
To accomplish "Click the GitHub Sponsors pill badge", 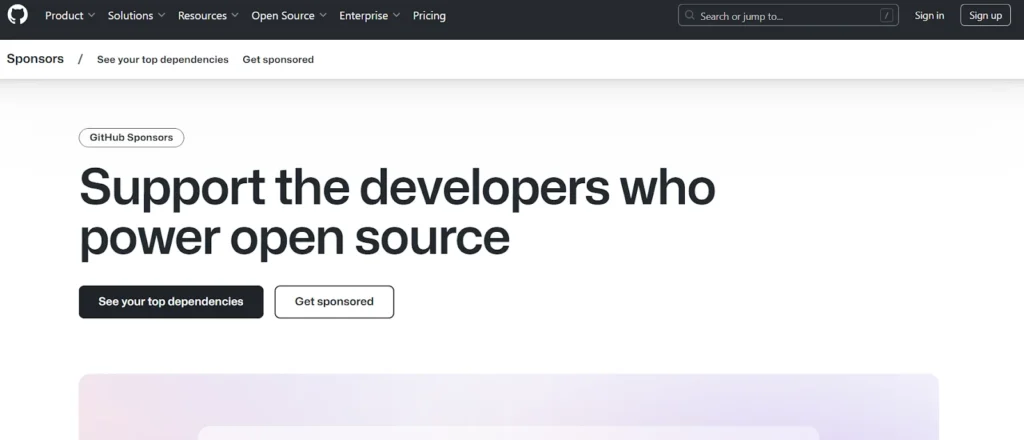I will tap(131, 138).
